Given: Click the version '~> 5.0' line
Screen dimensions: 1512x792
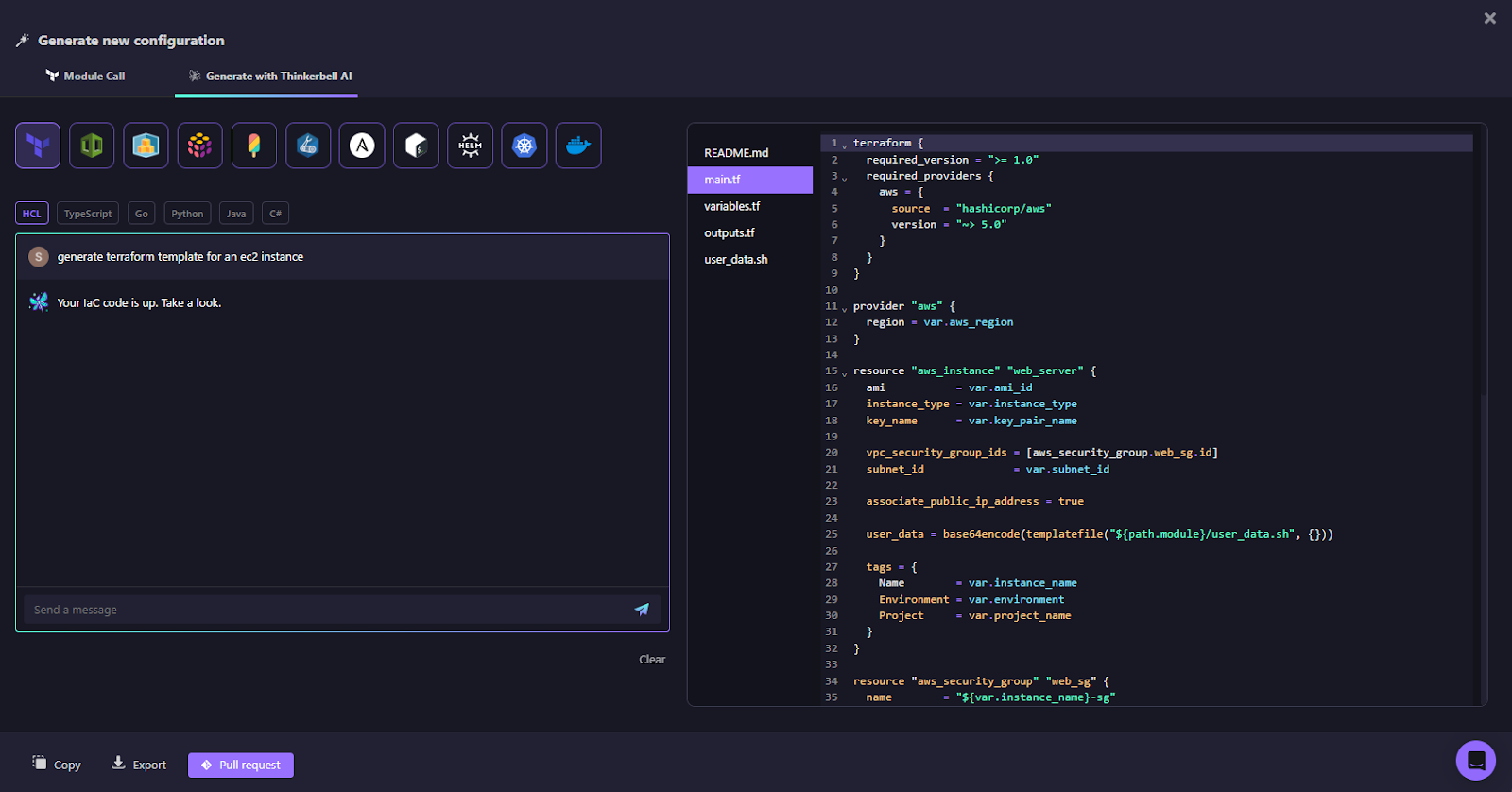Looking at the screenshot, I should pyautogui.click(x=949, y=225).
